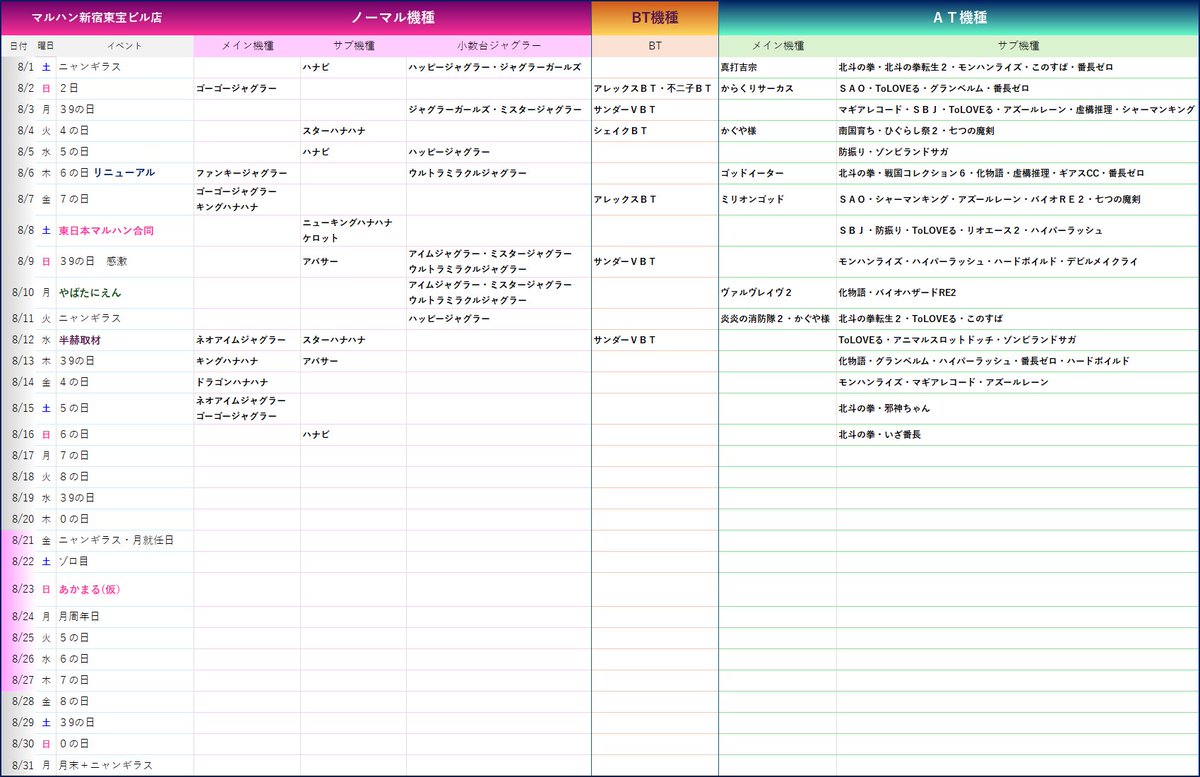
Task: Select the BT機種 orange header
Action: 655,18
